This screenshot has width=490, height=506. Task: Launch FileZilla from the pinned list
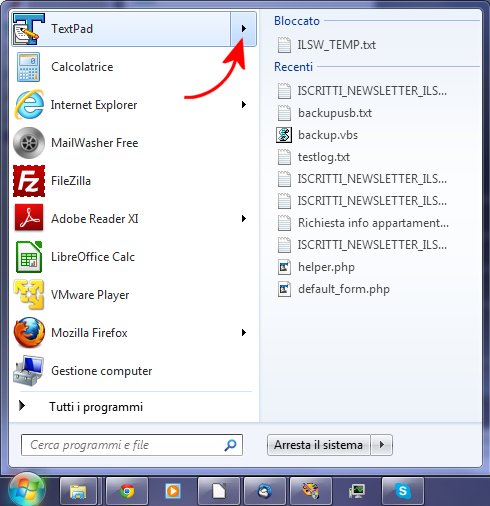(133, 181)
